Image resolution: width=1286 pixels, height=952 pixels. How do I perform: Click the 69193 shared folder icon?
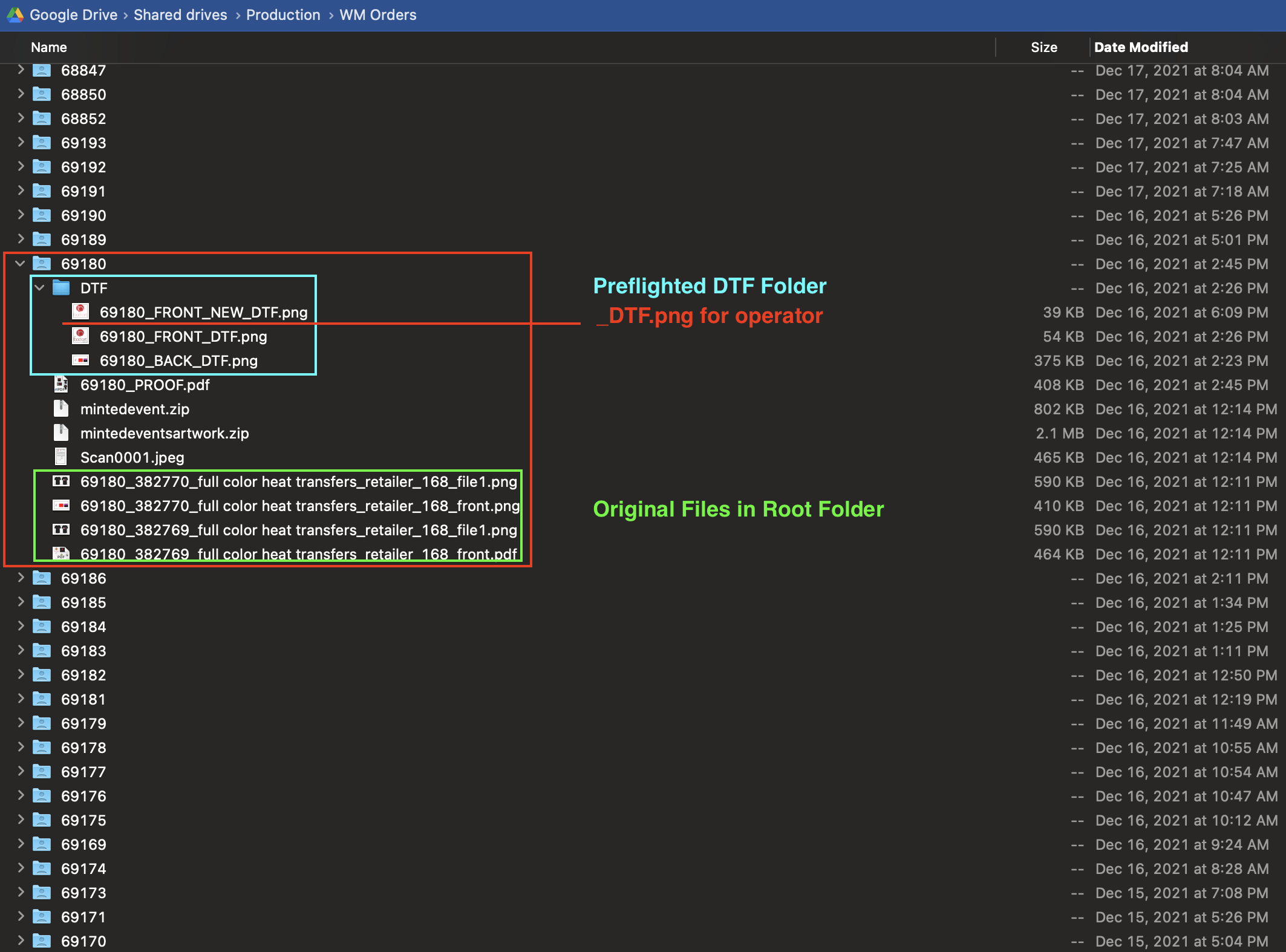pyautogui.click(x=42, y=143)
